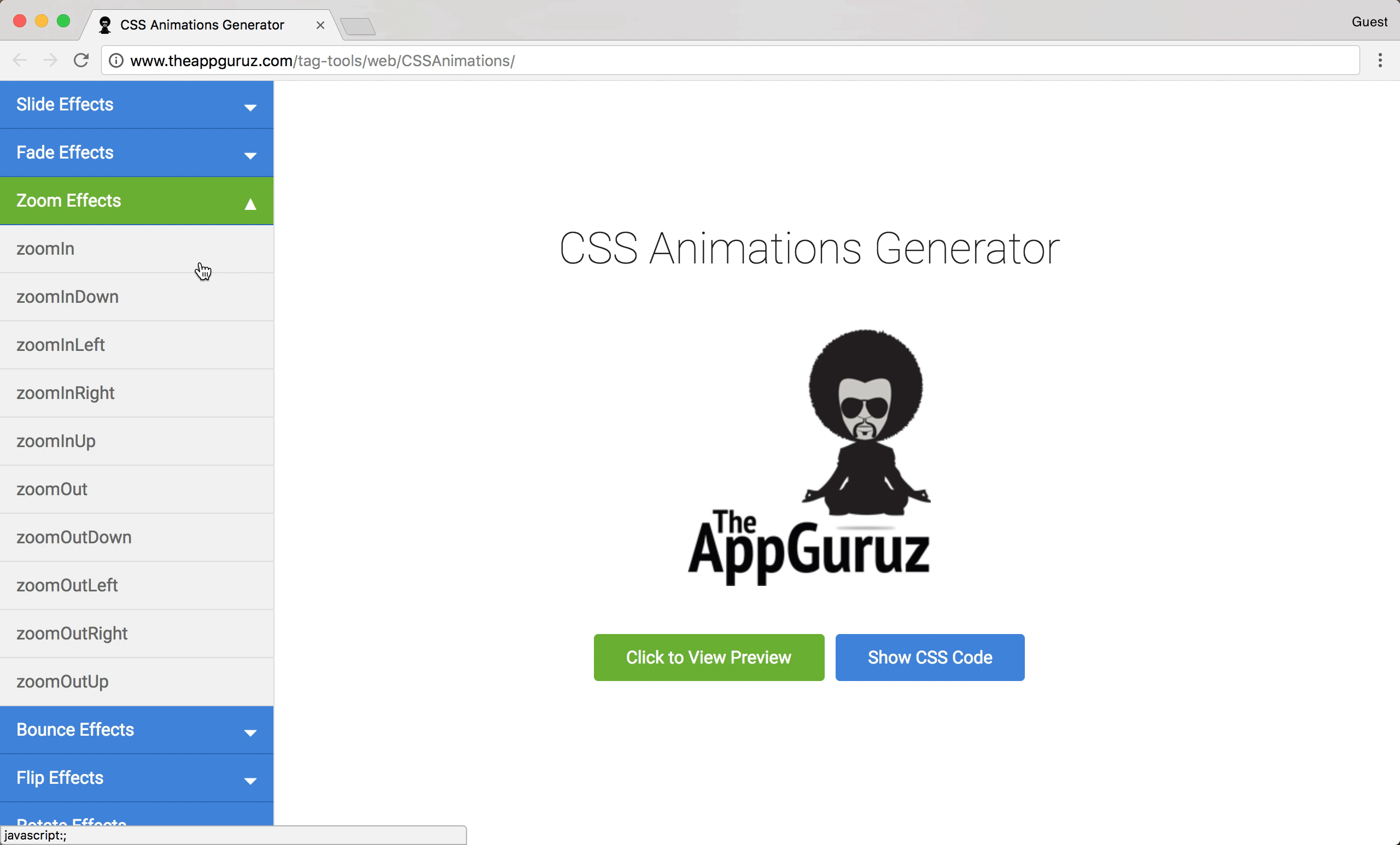This screenshot has width=1400, height=845.
Task: Expand the Flip Effects arrow
Action: (x=250, y=781)
